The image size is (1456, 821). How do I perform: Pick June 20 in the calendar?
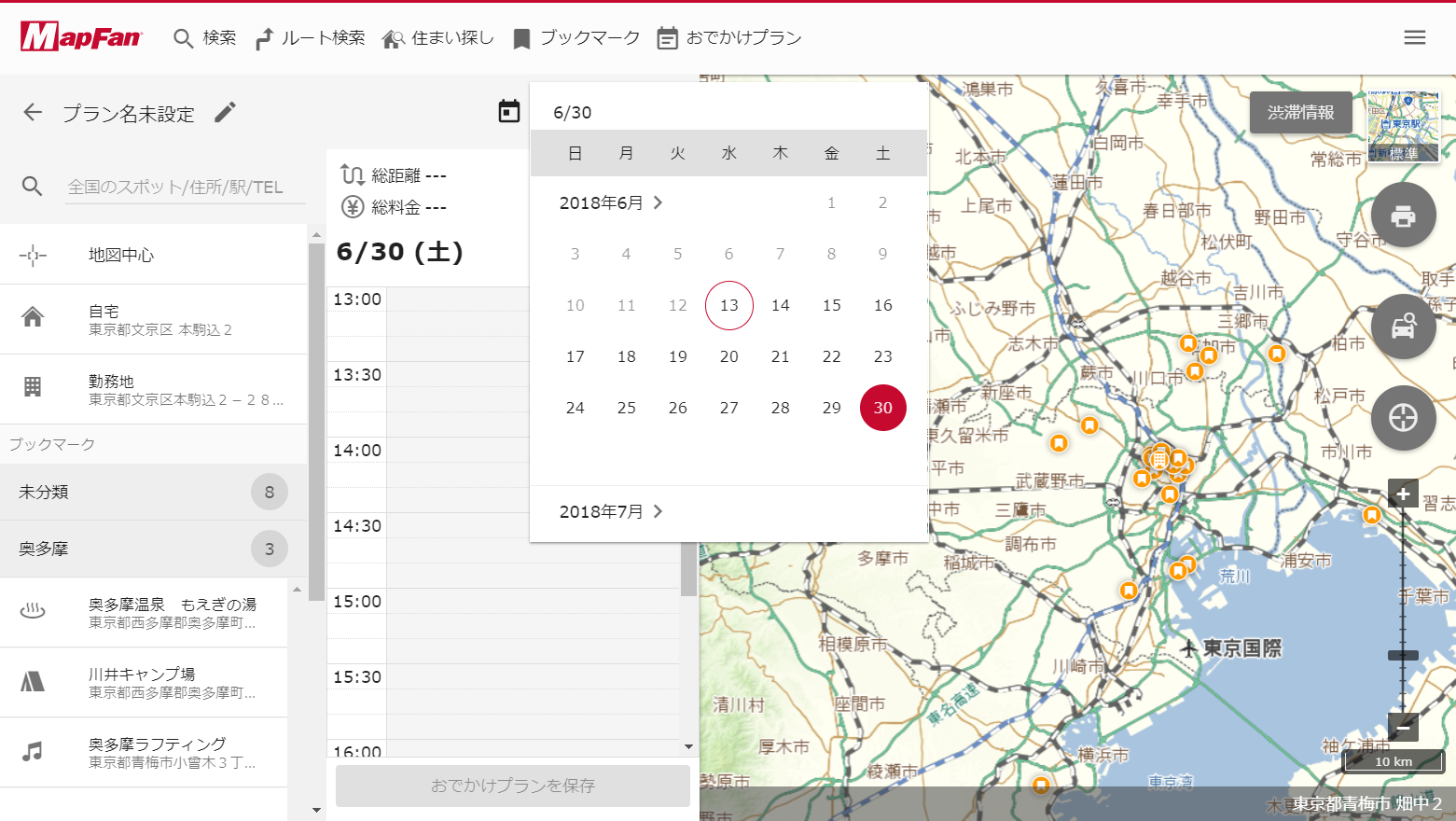[729, 356]
